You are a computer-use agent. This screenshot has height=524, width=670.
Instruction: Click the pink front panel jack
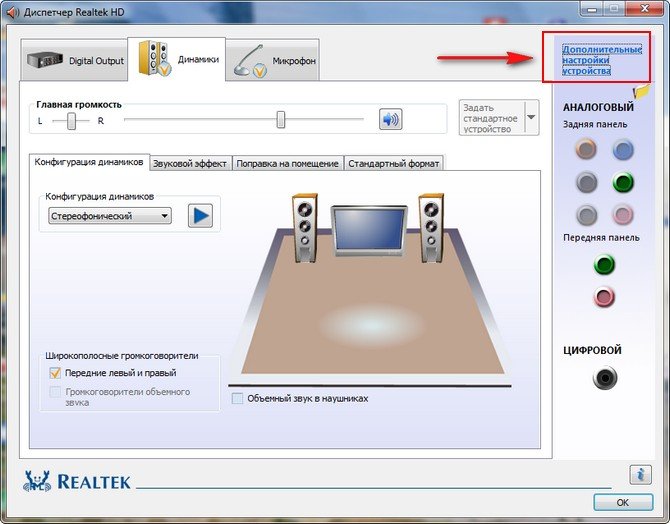(604, 297)
